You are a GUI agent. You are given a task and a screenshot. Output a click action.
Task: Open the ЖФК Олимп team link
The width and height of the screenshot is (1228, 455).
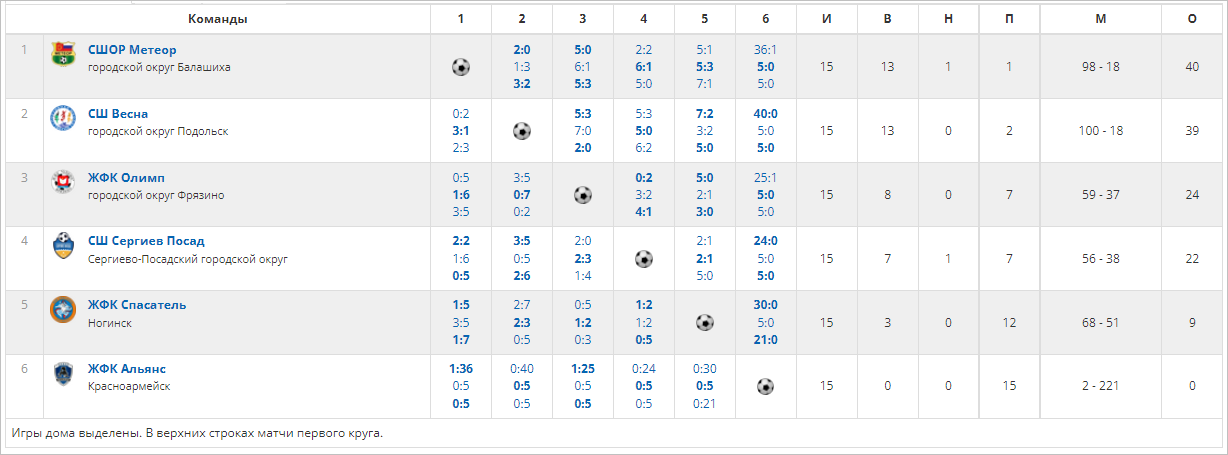click(x=126, y=178)
